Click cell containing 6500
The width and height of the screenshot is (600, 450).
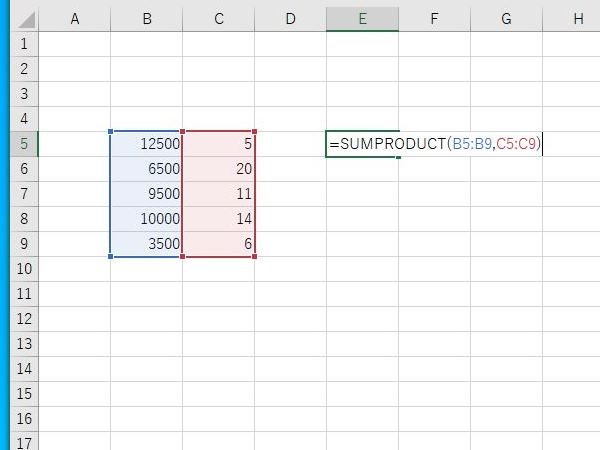[146, 169]
